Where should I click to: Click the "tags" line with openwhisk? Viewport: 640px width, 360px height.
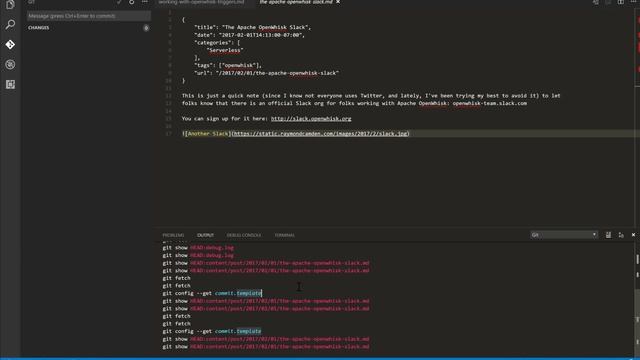point(228,65)
